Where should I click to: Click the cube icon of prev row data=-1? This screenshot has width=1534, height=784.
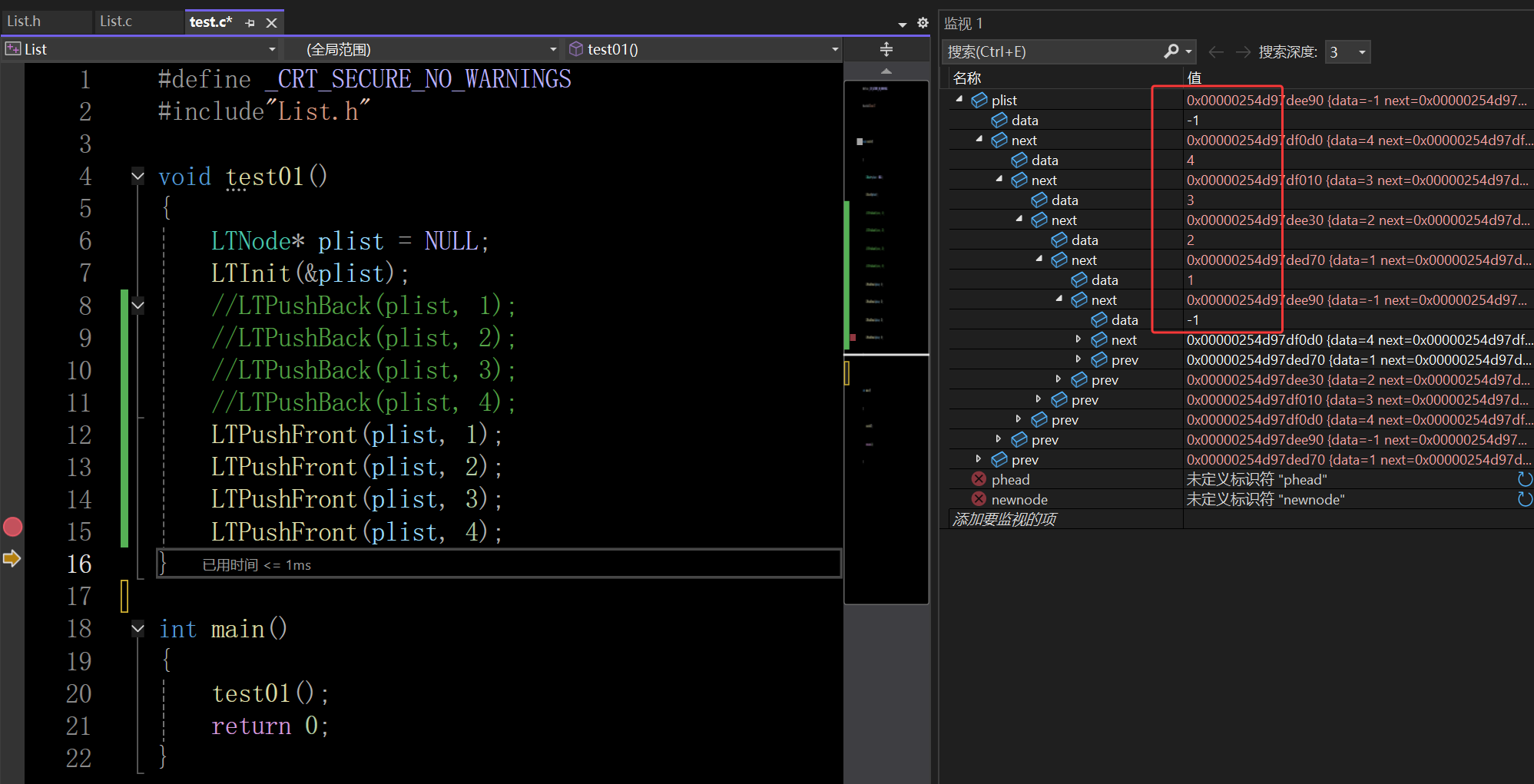tap(1019, 439)
